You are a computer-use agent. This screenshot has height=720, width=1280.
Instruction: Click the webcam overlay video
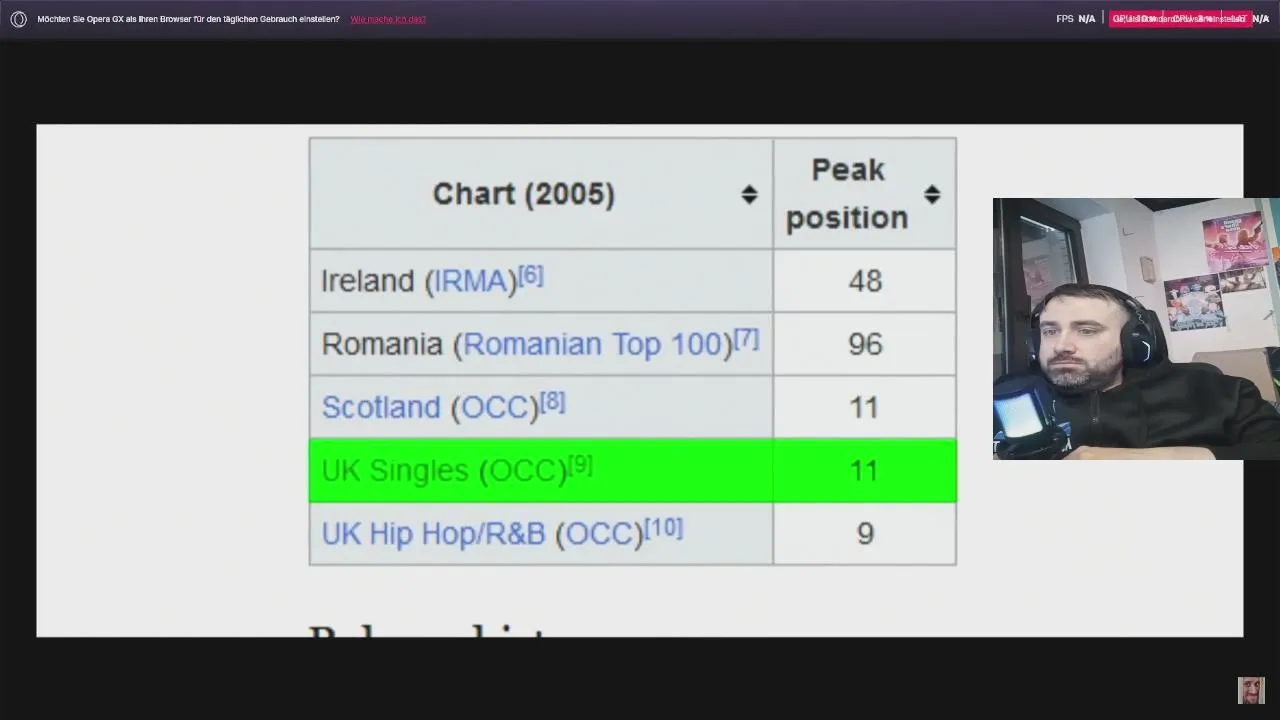tap(1136, 329)
